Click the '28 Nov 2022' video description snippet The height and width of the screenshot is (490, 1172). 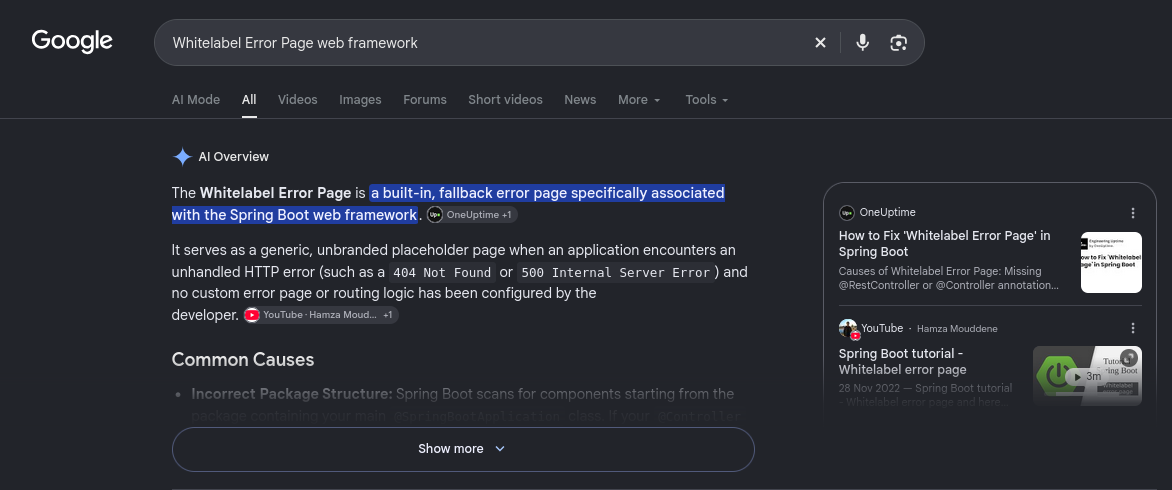[x=925, y=395]
